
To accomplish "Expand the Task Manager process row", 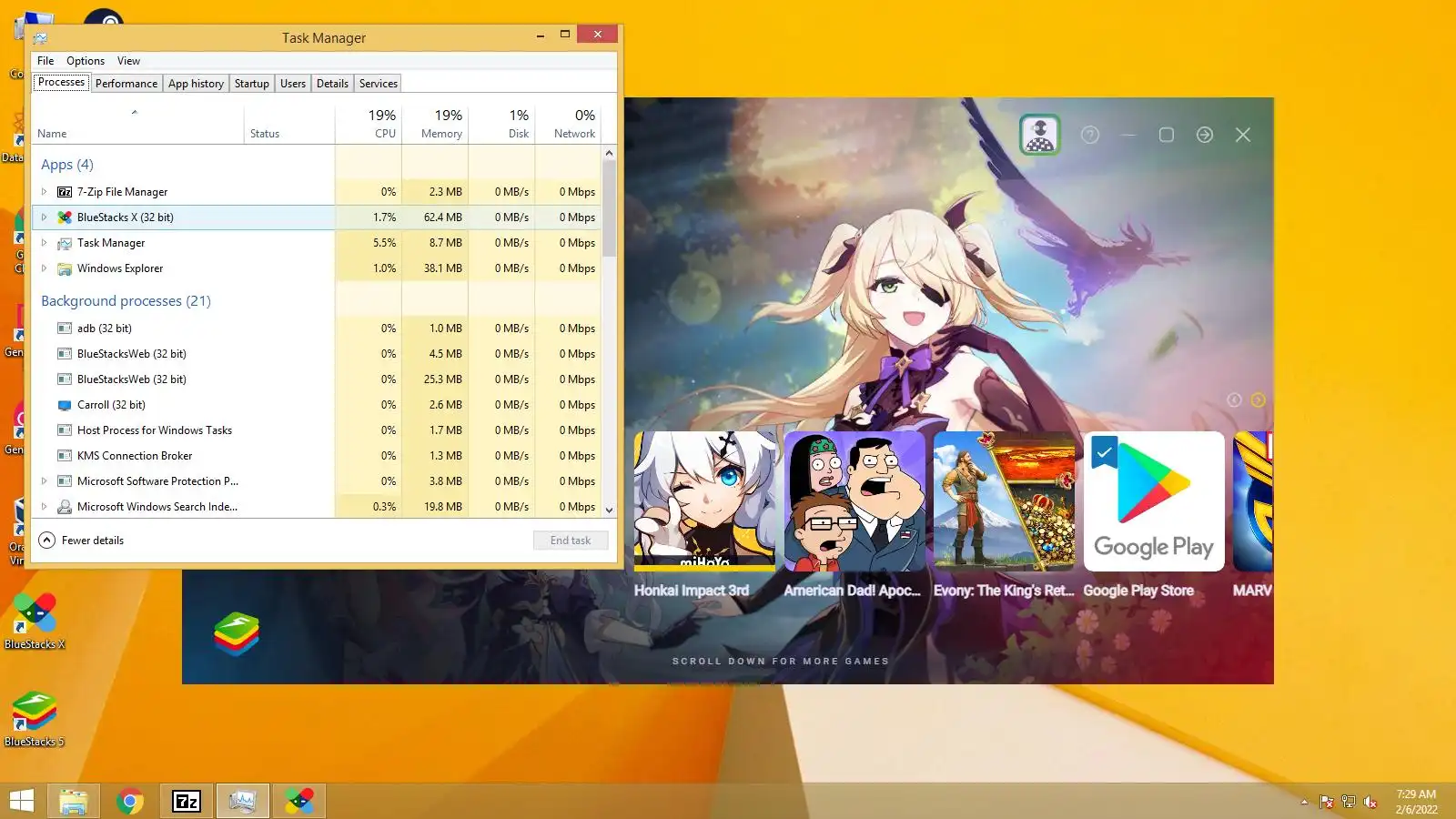I will pos(44,243).
